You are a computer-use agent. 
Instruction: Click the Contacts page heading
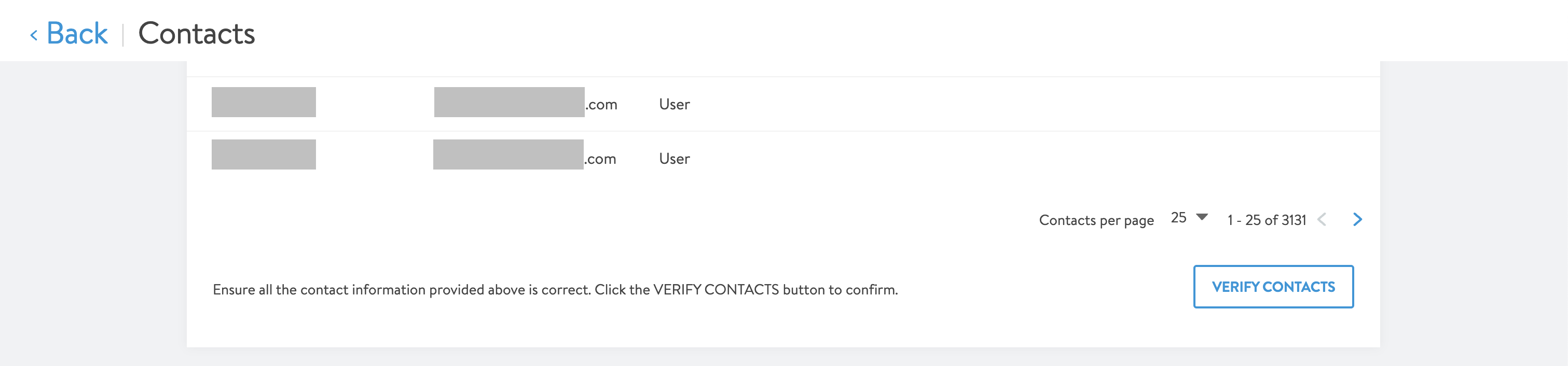[197, 34]
